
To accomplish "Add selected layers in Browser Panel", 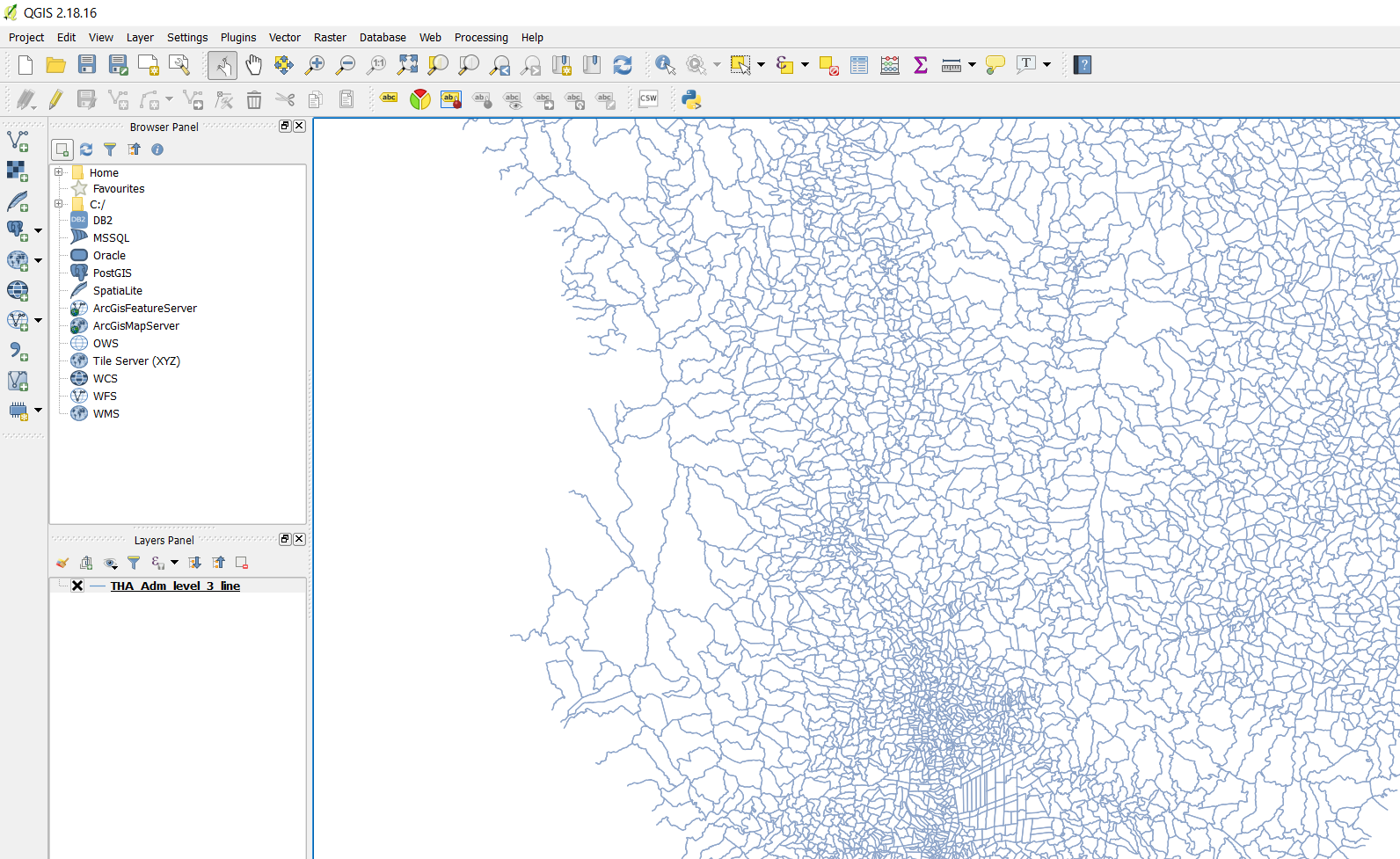I will pyautogui.click(x=62, y=149).
